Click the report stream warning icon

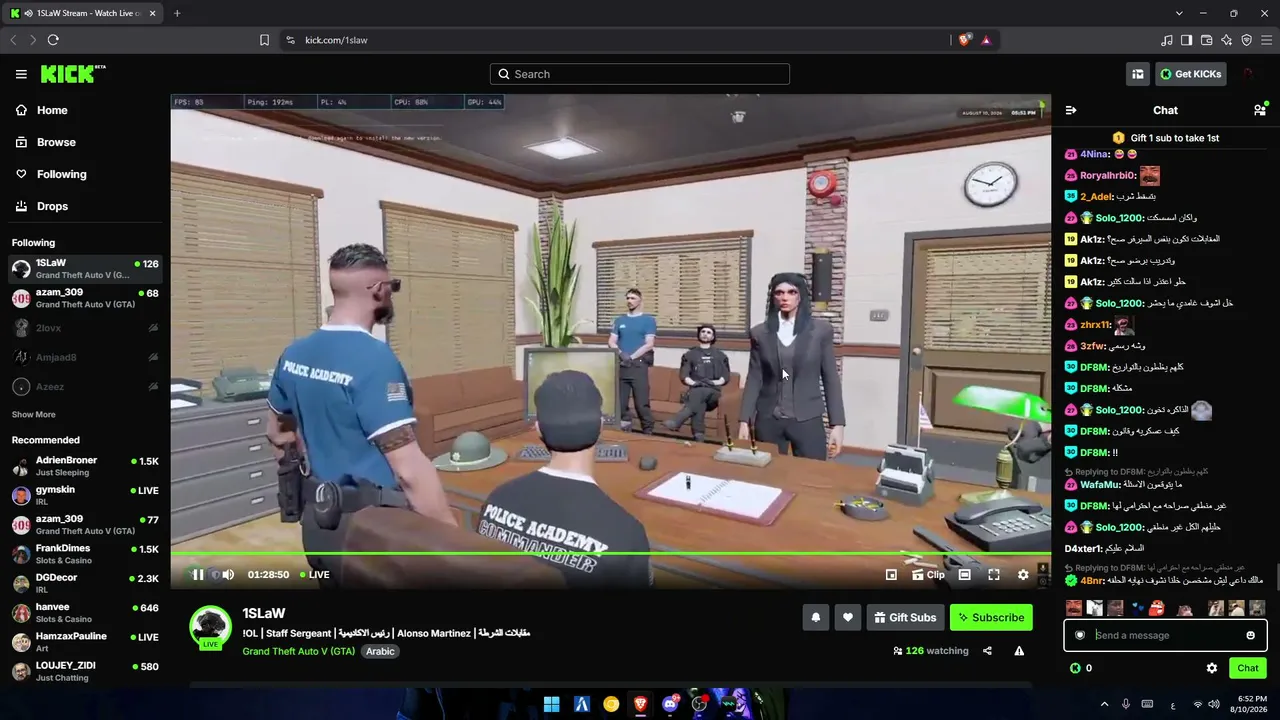[1019, 651]
